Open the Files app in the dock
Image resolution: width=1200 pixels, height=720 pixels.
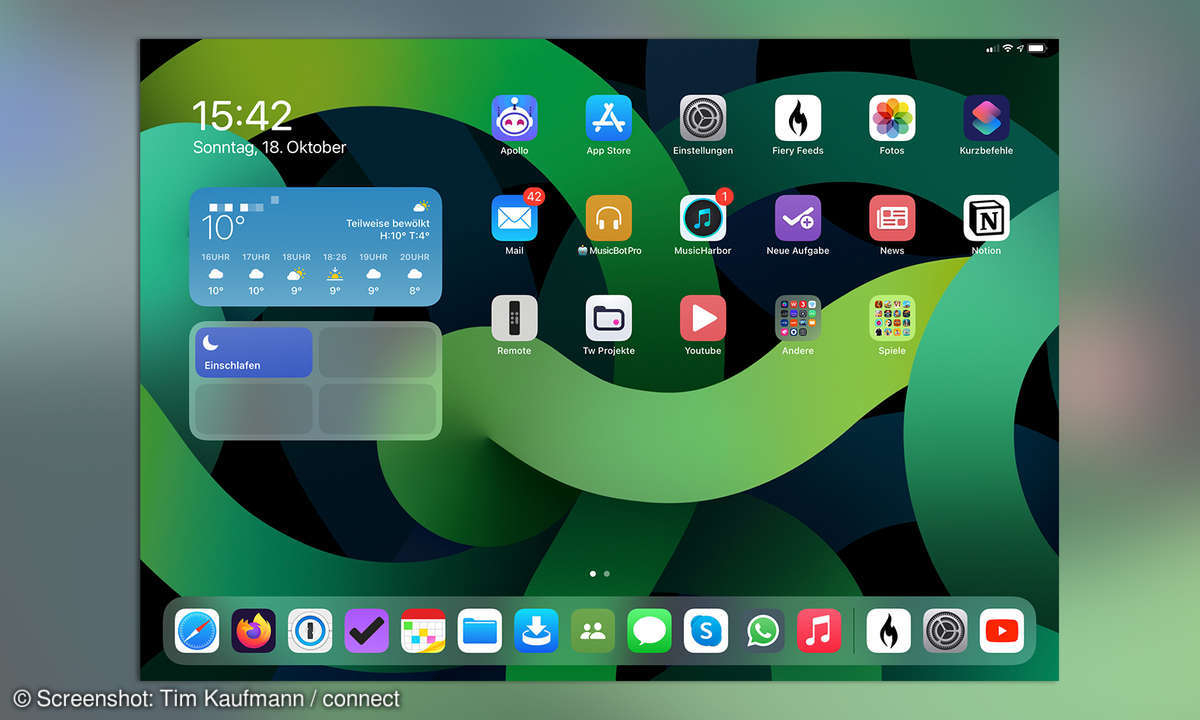pyautogui.click(x=480, y=631)
